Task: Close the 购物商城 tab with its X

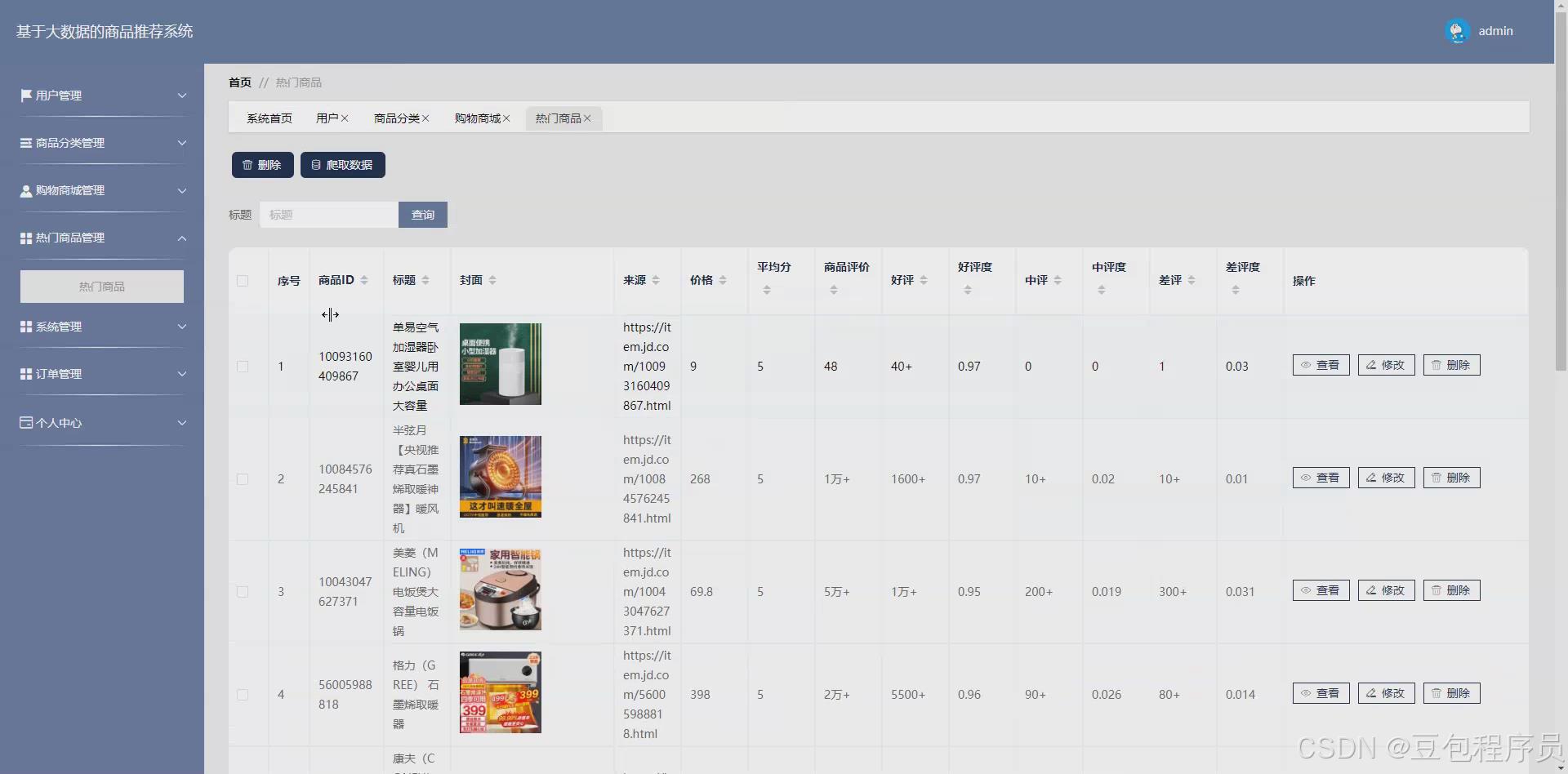Action: click(x=506, y=118)
